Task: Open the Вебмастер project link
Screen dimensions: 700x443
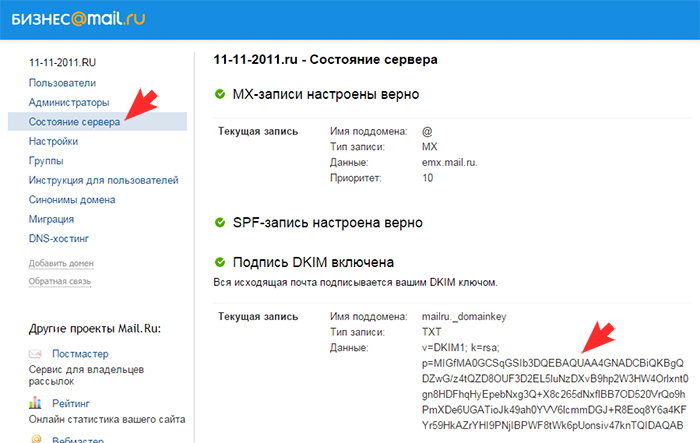Action: pos(78,439)
